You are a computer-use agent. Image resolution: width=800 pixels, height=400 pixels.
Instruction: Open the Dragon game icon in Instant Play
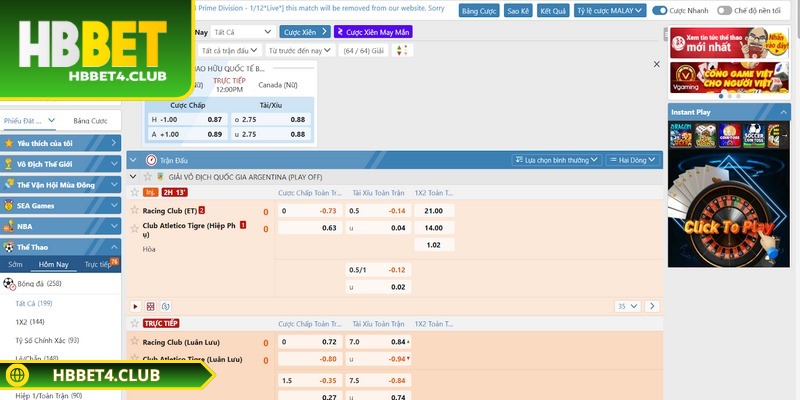point(681,136)
